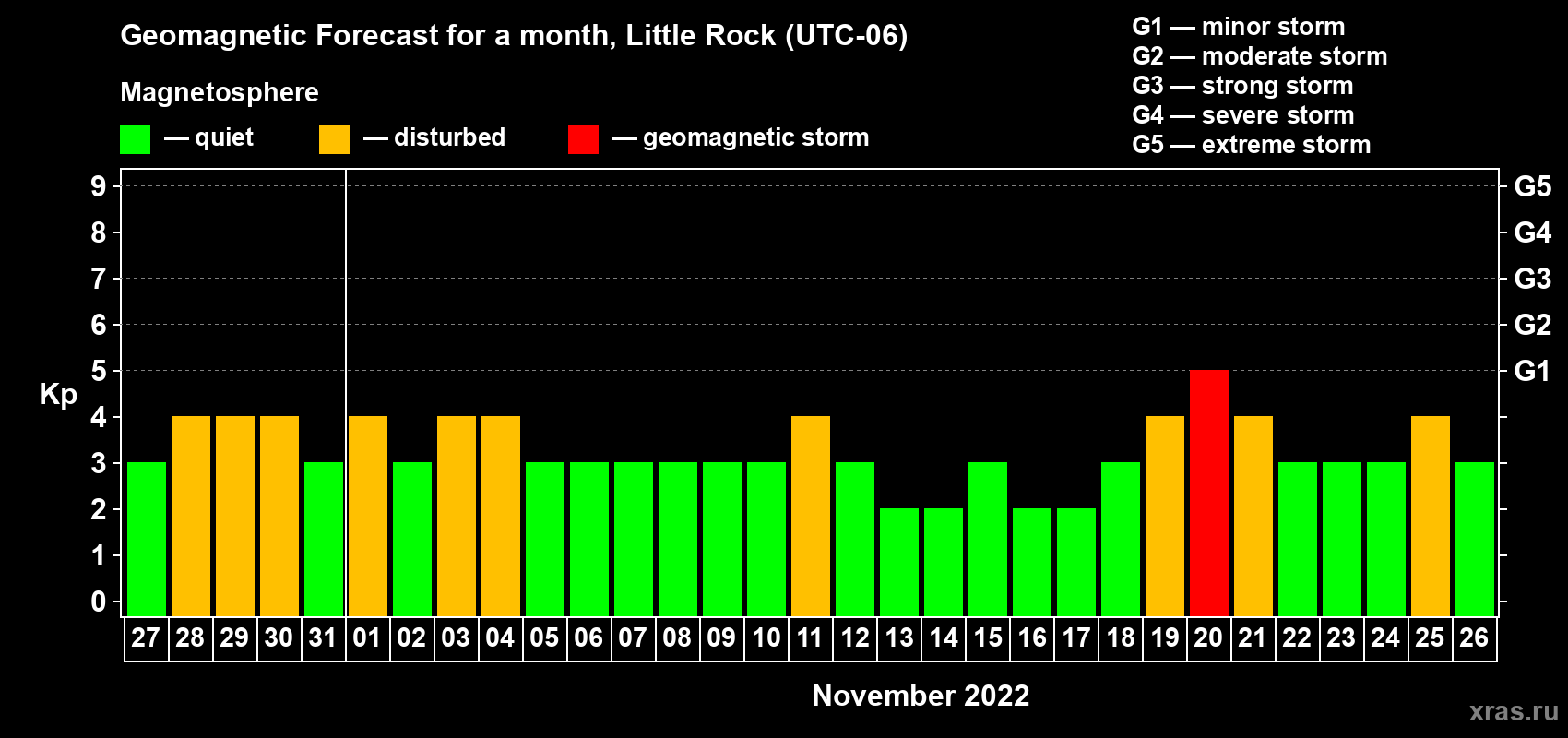
Task: Click the orange bar for day 28
Action: (191, 516)
